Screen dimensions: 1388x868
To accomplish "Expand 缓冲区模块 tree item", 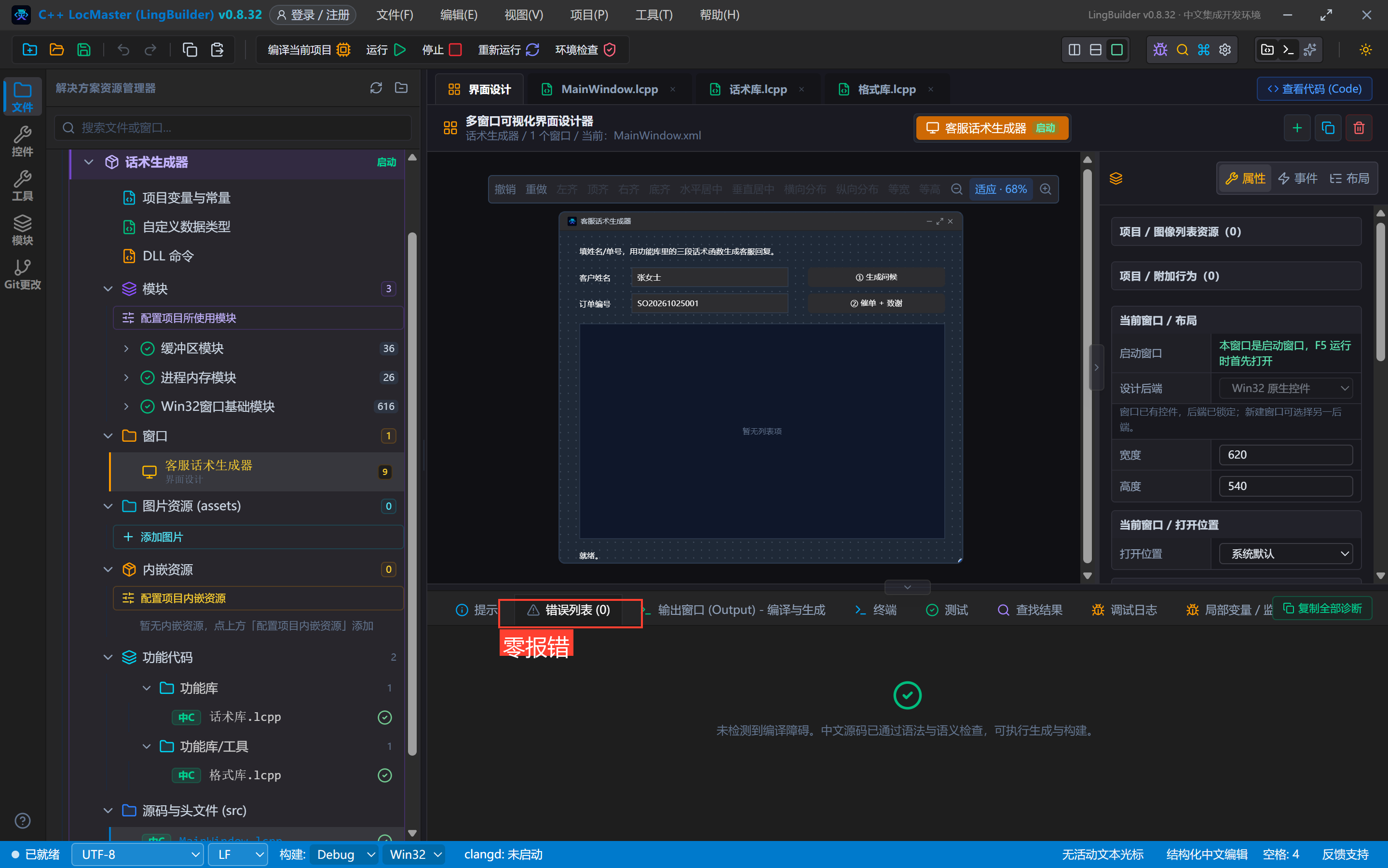I will pos(126,349).
